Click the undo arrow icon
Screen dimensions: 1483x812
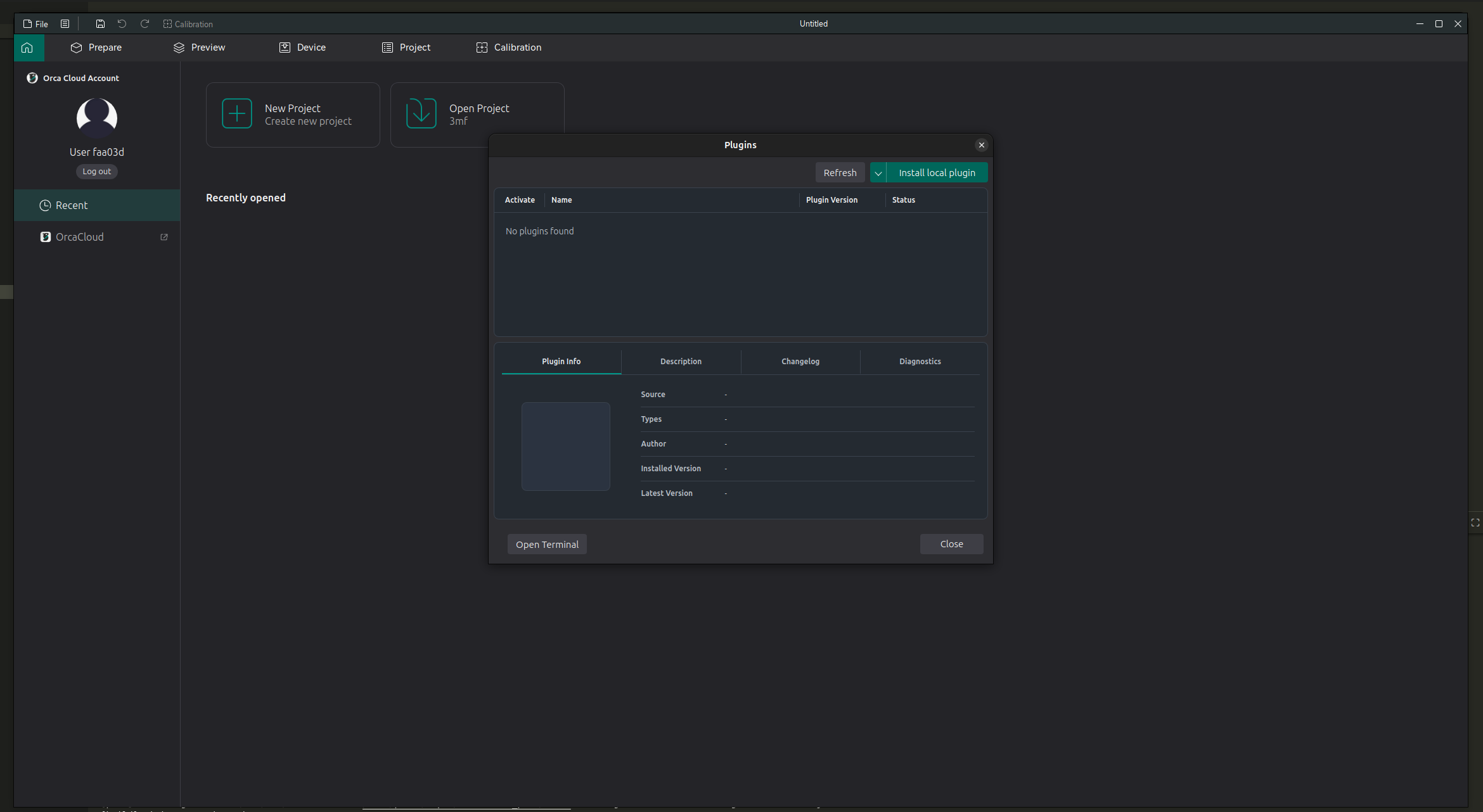(x=122, y=24)
